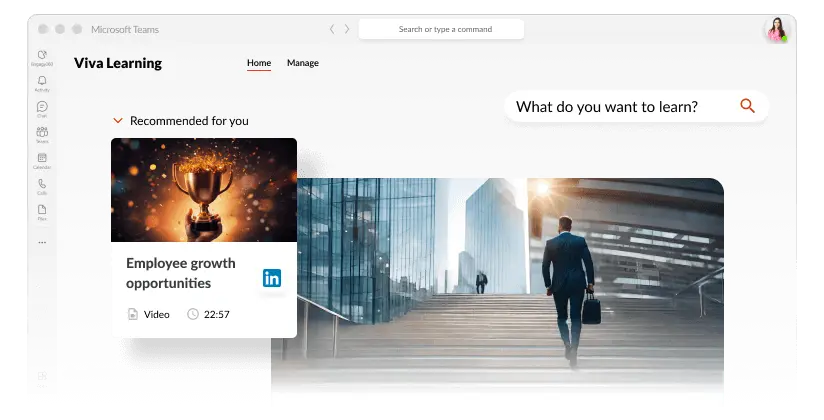The height and width of the screenshot is (420, 824).
Task: Show more apps via ellipsis icon
Action: pos(42,242)
